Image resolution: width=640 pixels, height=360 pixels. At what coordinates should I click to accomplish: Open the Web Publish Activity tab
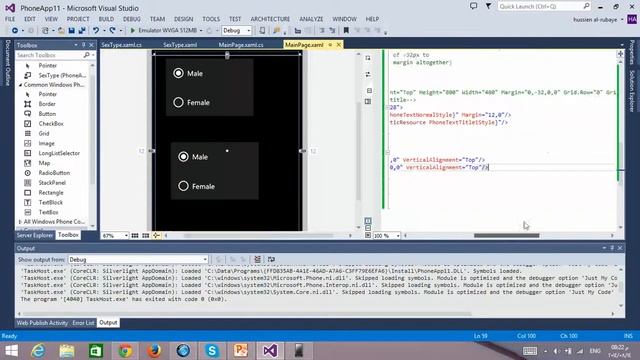point(42,323)
